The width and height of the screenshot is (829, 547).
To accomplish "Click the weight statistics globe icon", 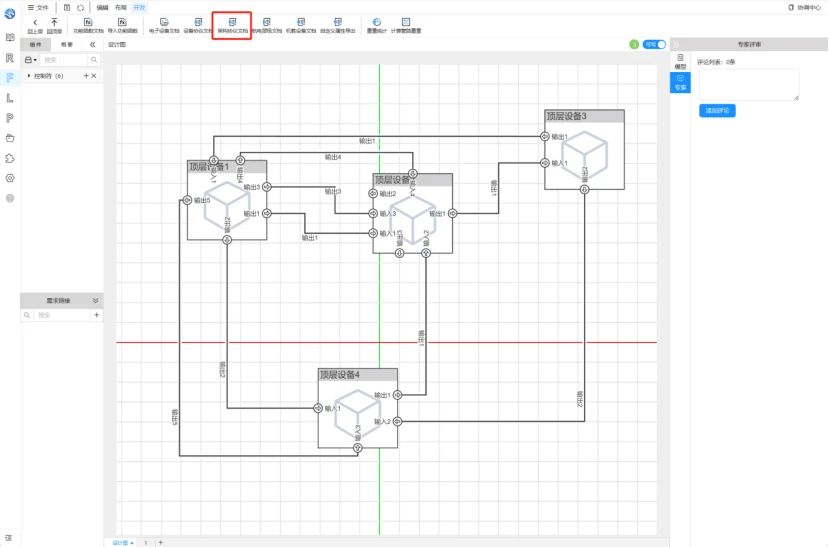I will coord(376,22).
